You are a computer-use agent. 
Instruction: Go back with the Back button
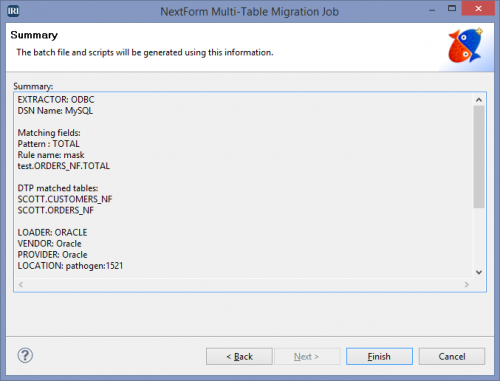pos(239,356)
